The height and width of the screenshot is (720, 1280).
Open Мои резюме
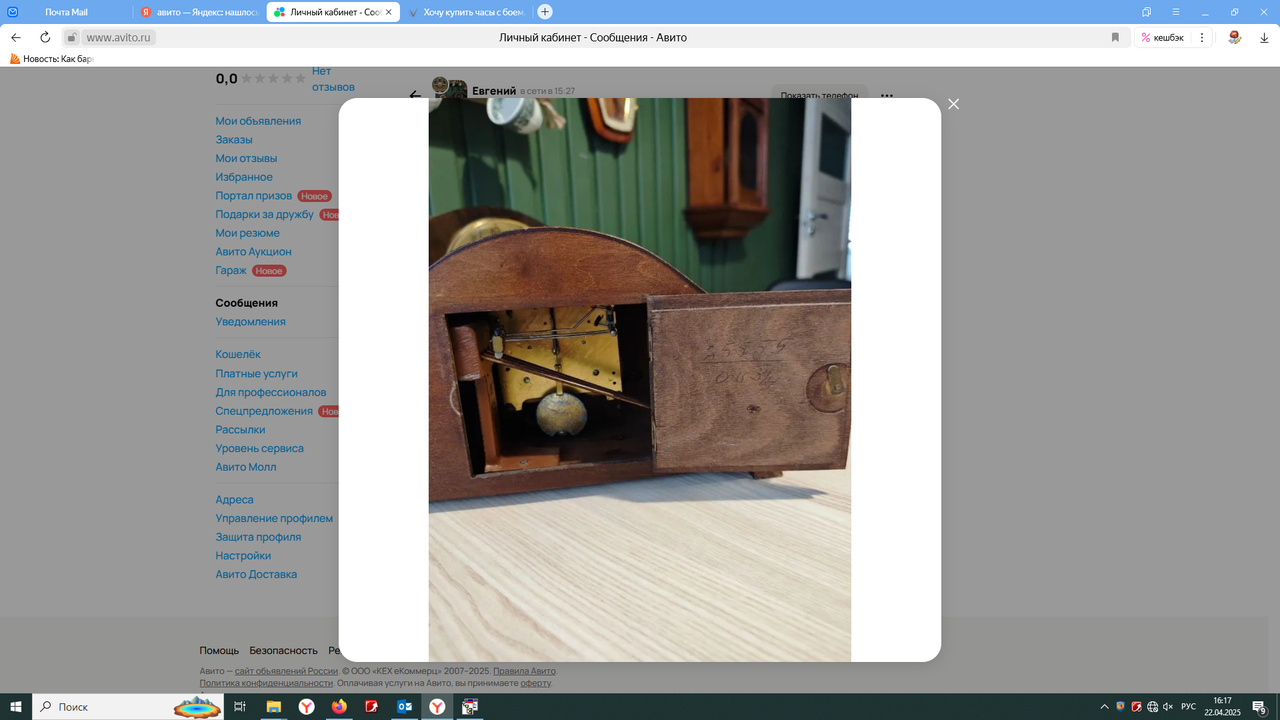click(248, 233)
